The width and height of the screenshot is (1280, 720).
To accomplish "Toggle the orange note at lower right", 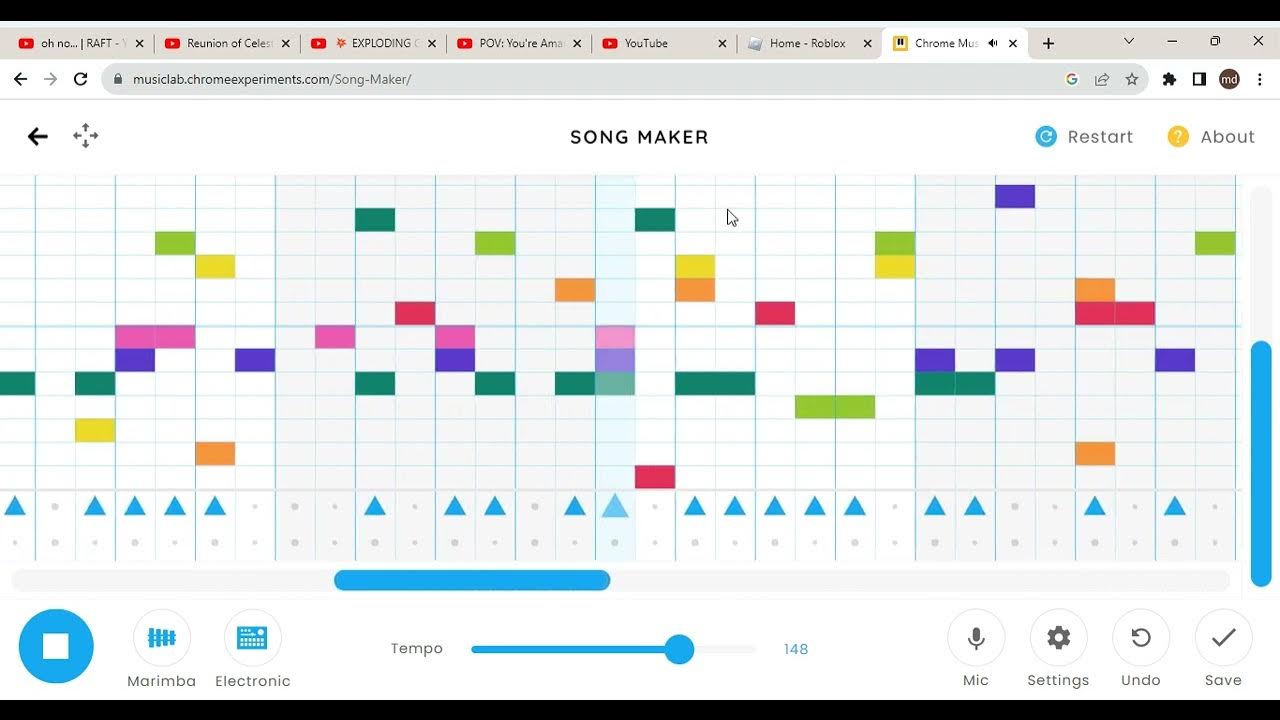I will [x=1095, y=454].
